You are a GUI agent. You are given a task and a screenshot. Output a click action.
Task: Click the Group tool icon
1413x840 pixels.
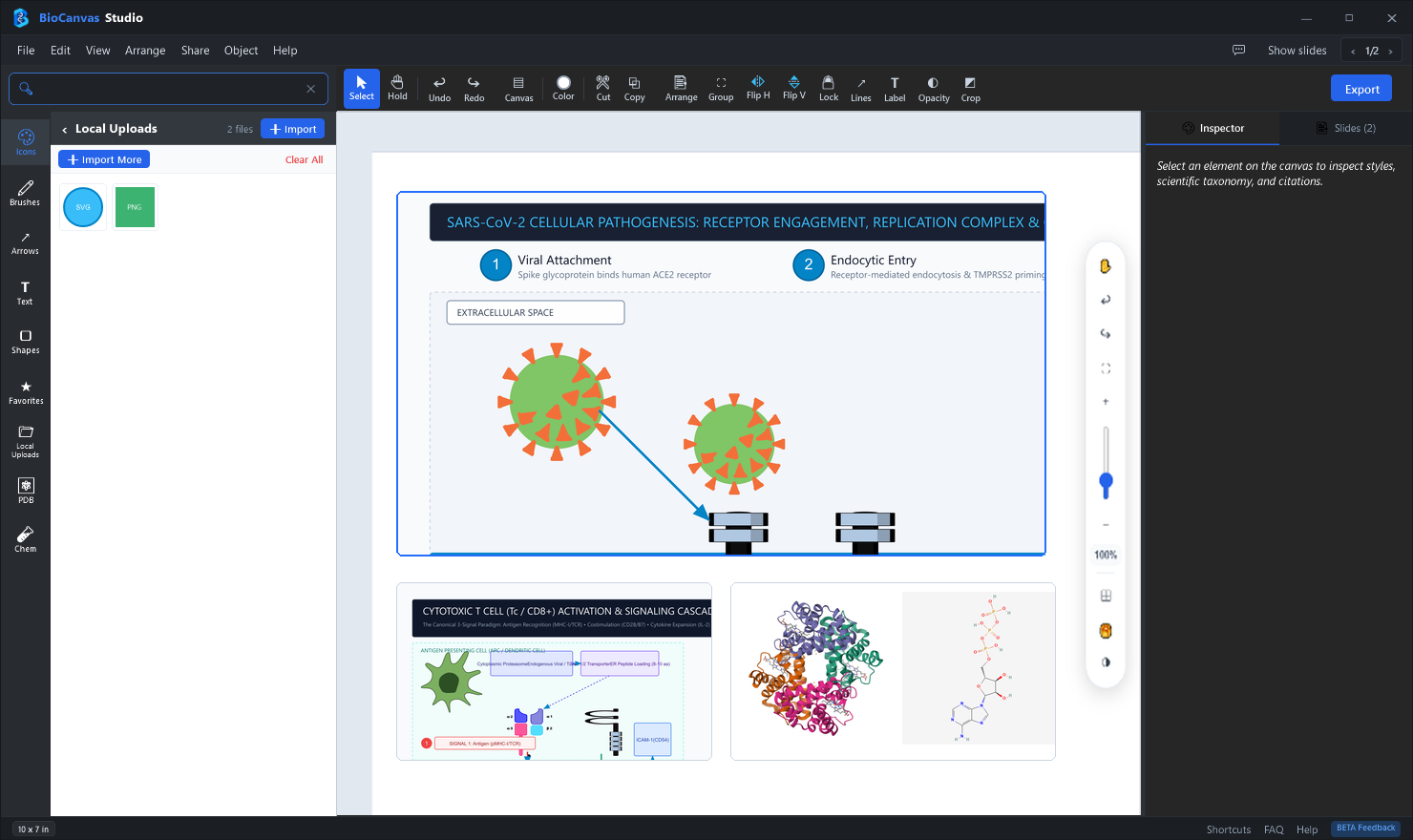[721, 88]
